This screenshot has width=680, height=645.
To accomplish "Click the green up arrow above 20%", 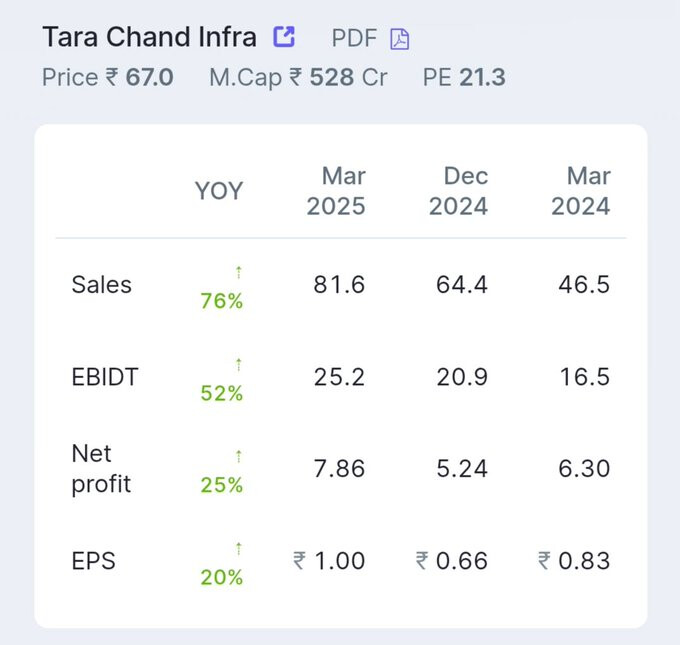I will (x=239, y=549).
